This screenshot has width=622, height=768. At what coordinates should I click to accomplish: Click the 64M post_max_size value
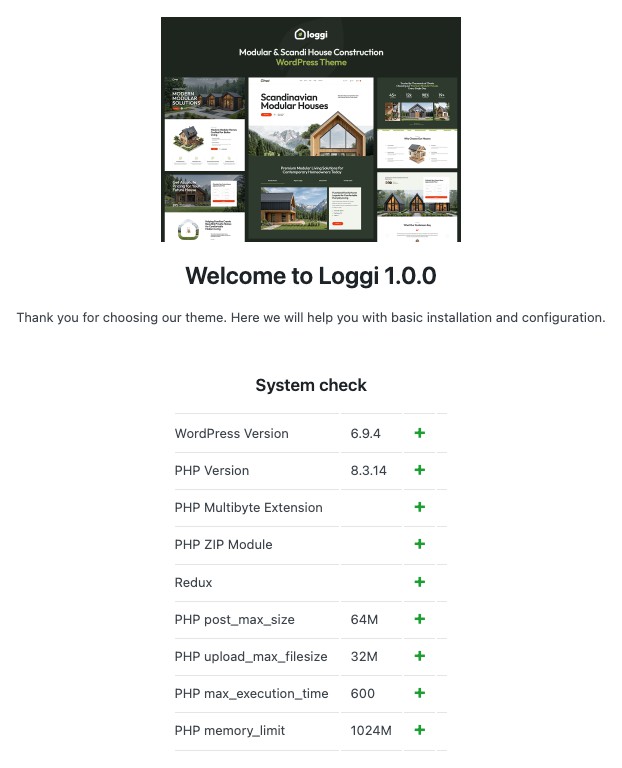tap(364, 620)
